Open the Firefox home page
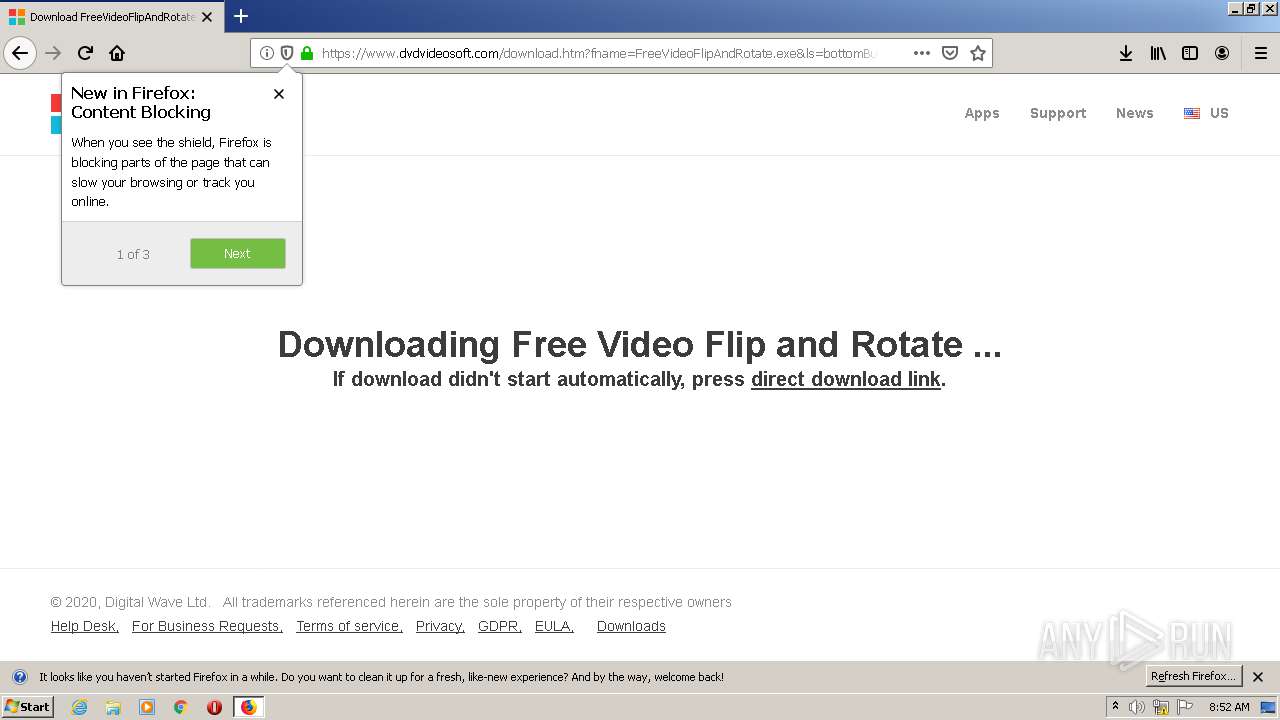Image resolution: width=1280 pixels, height=720 pixels. pos(117,53)
